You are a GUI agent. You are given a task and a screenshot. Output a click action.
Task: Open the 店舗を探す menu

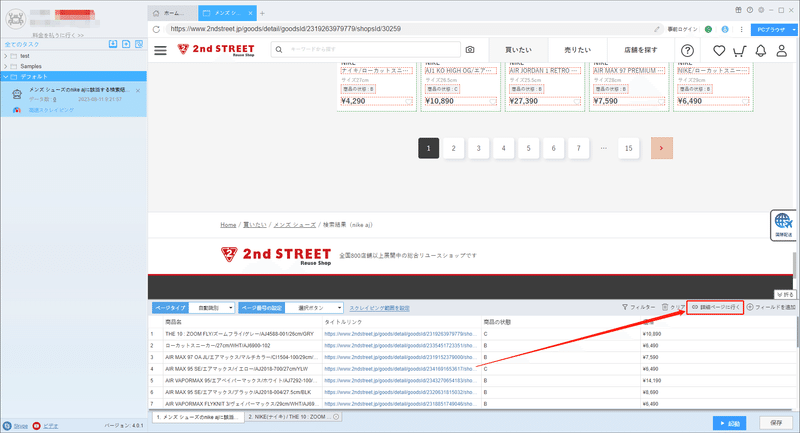point(640,50)
